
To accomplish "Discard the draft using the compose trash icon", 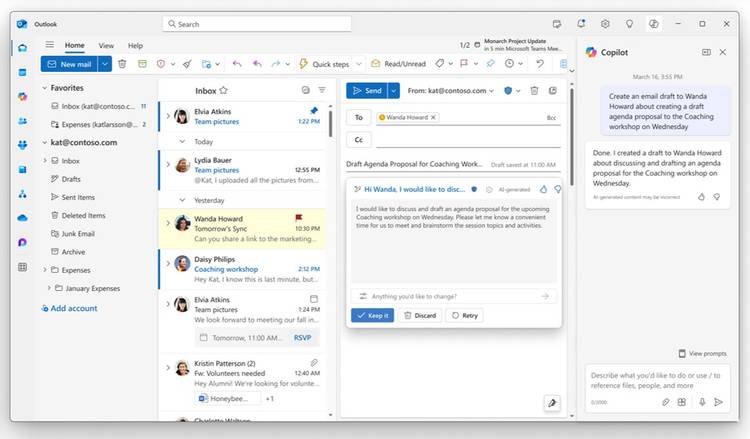I will pyautogui.click(x=535, y=91).
